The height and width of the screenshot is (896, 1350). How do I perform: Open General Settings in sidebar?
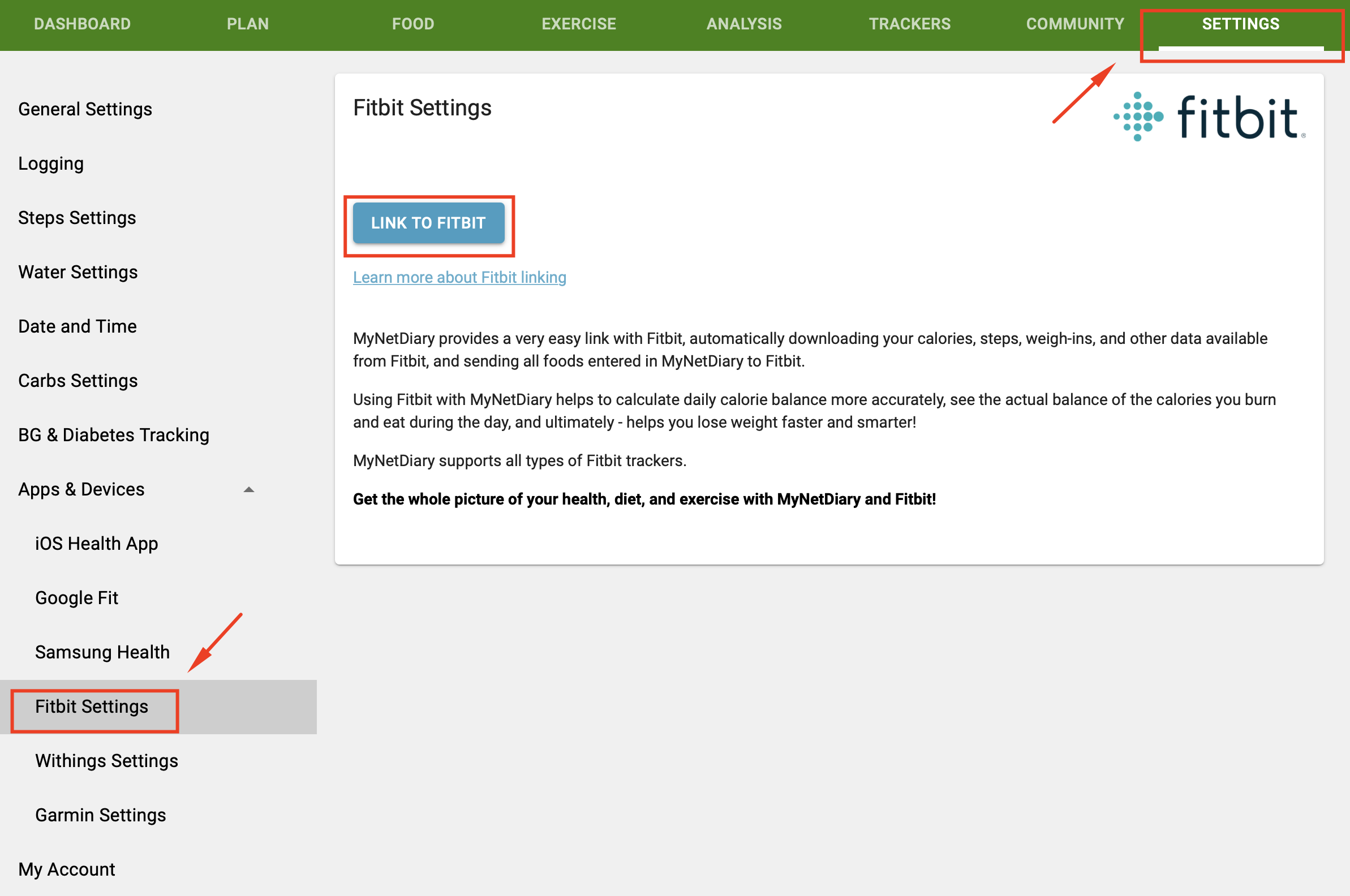pyautogui.click(x=85, y=109)
